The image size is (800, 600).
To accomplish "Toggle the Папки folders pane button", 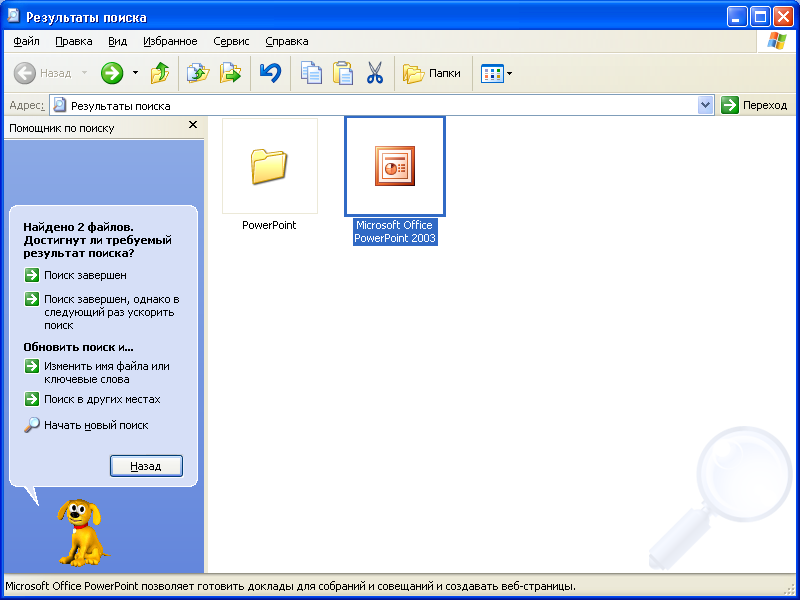I will click(432, 73).
